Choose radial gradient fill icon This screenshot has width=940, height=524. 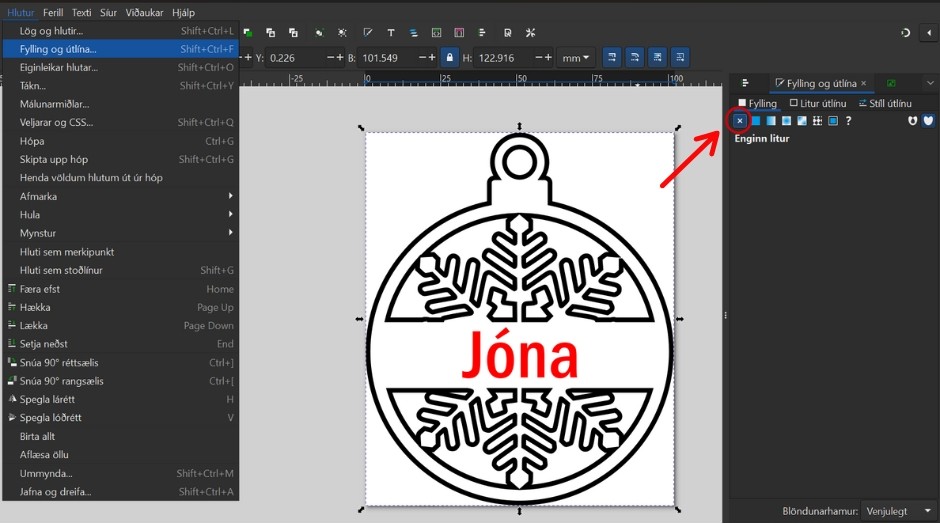tap(787, 121)
